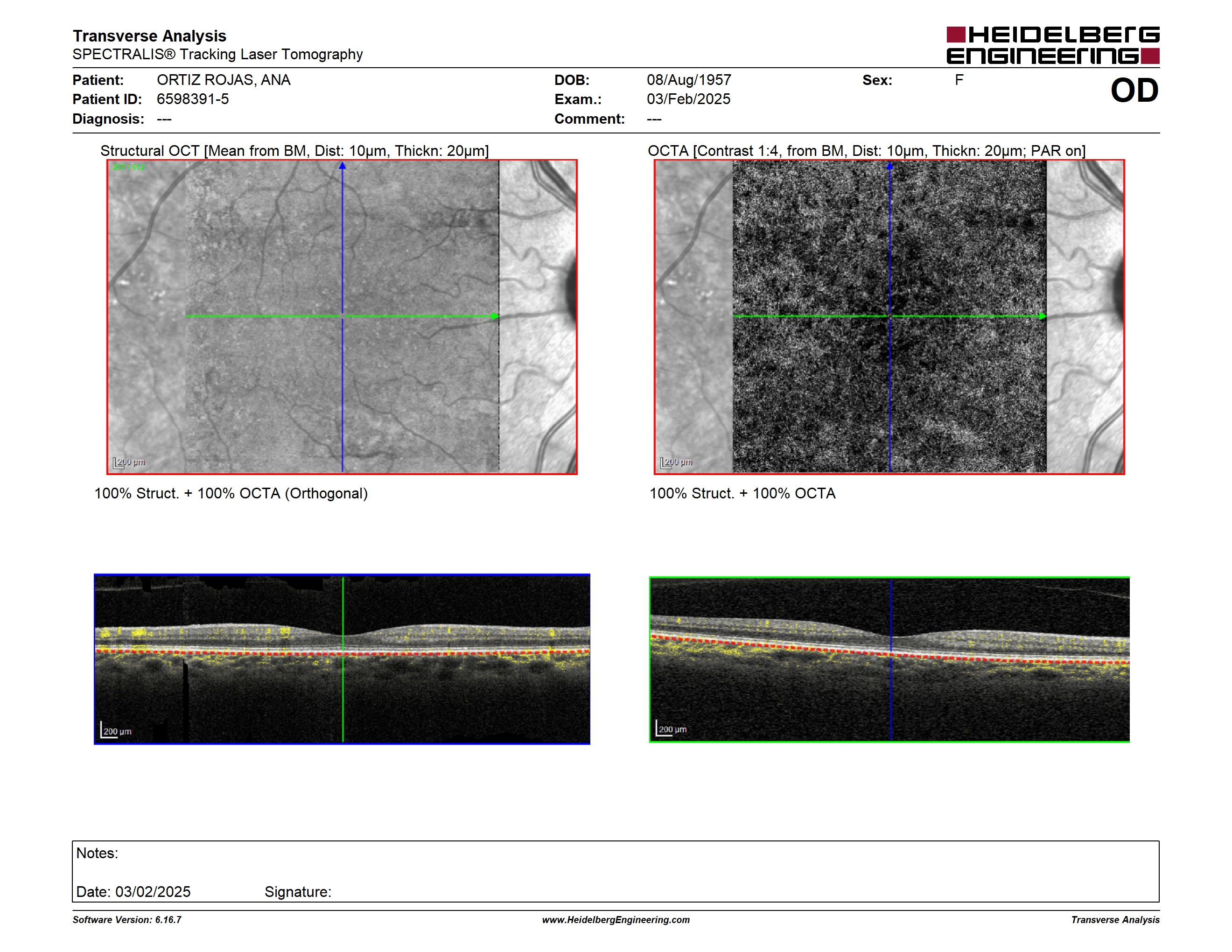
Task: Click the Software Version 6.16.7 footer
Action: tap(127, 920)
